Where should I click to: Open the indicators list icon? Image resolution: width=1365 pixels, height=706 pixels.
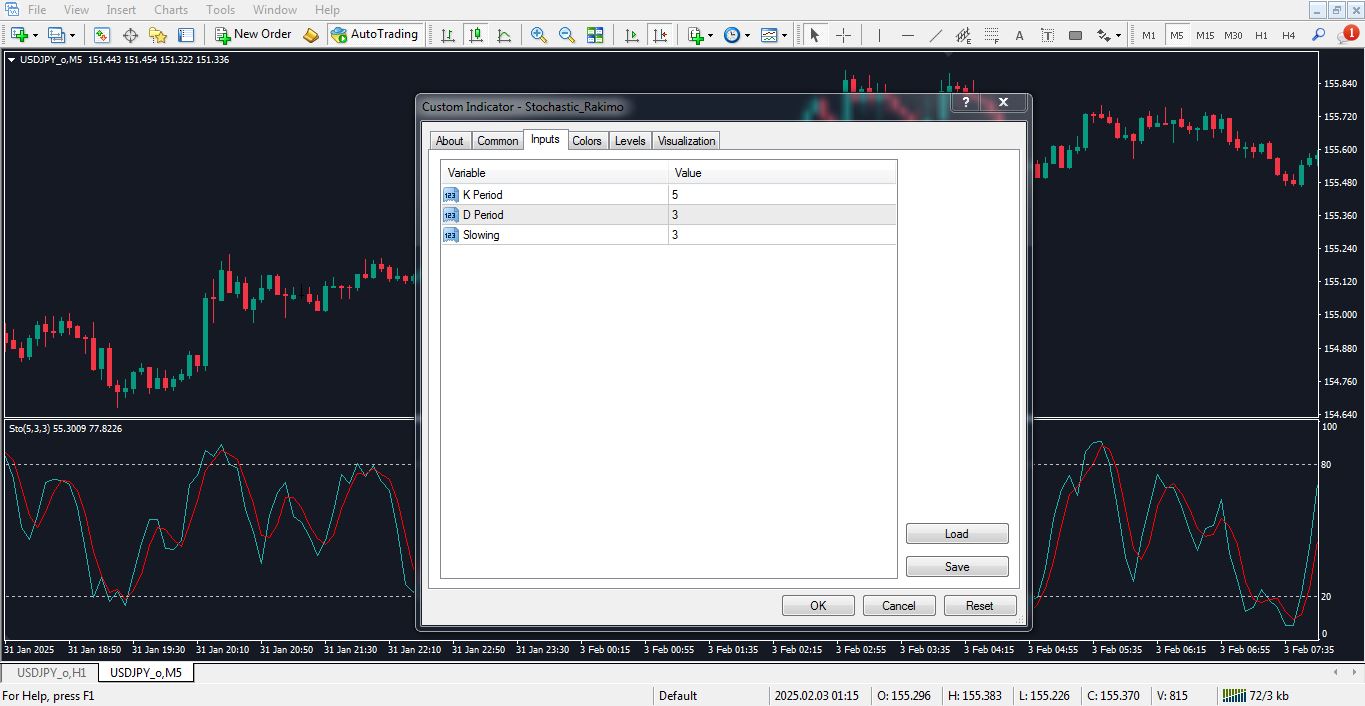pyautogui.click(x=696, y=35)
